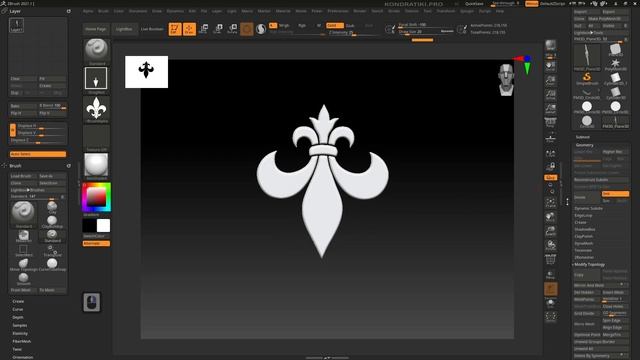
Task: Expand the ShadowBox section
Action: click(584, 229)
